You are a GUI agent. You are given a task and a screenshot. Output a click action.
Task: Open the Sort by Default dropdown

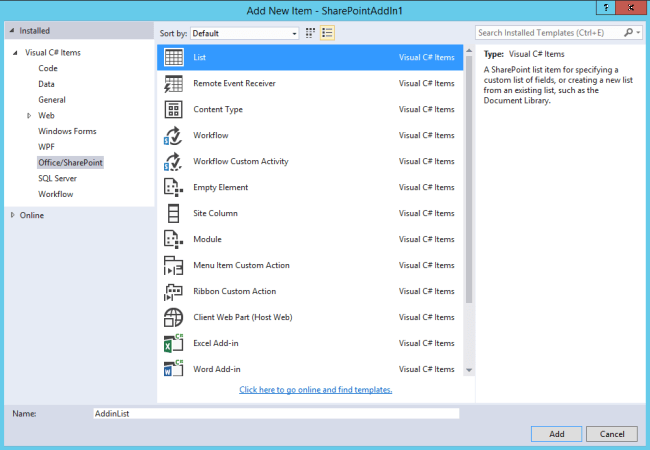point(245,34)
